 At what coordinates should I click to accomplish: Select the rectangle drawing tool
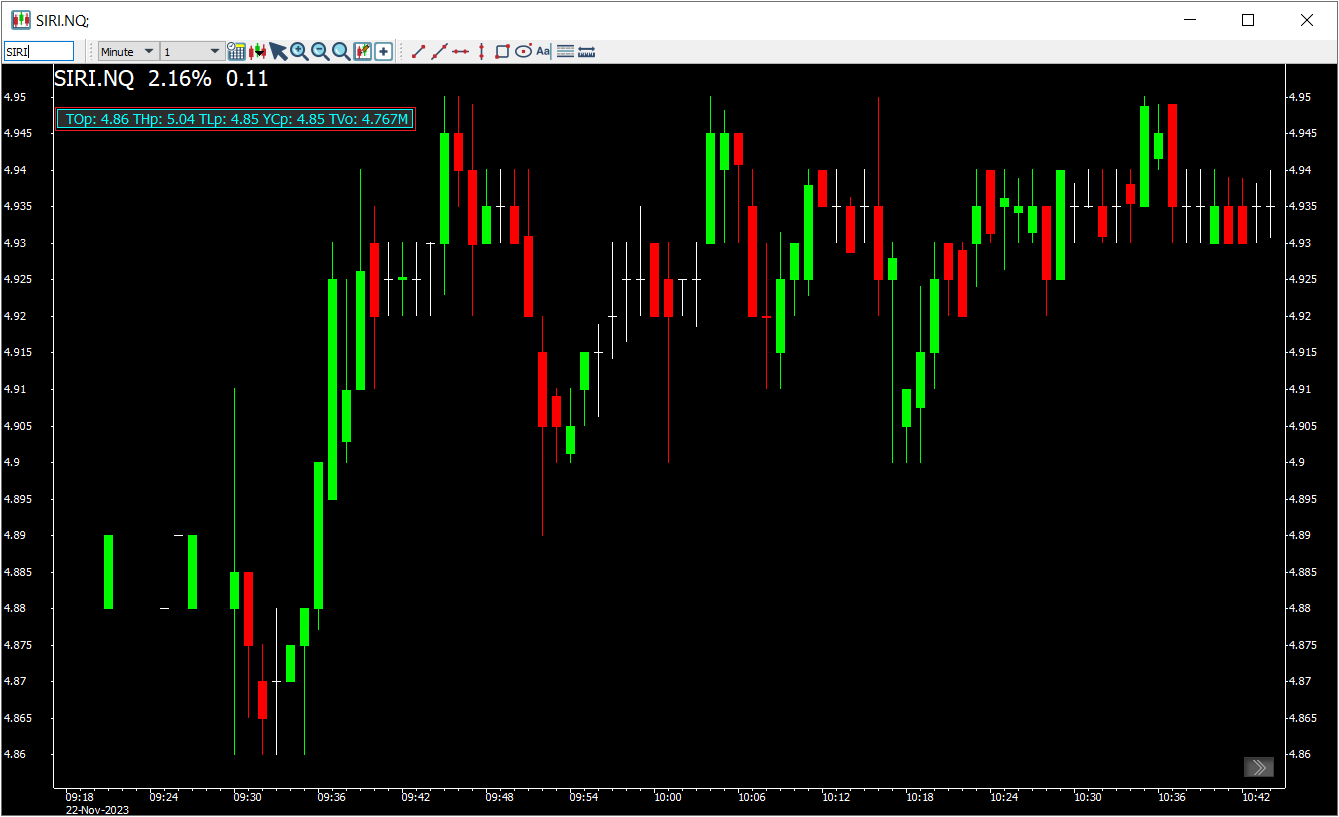click(502, 51)
